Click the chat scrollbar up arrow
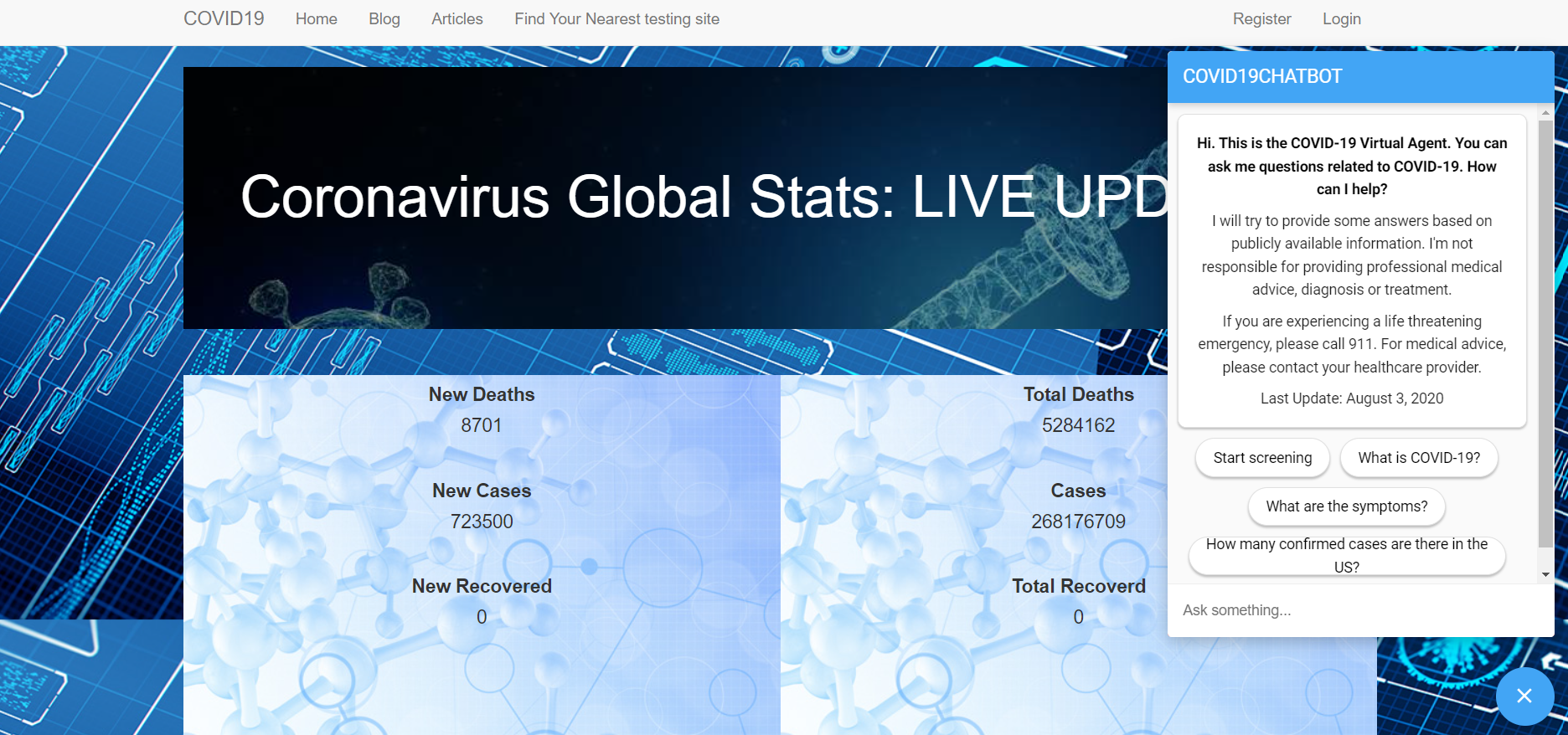Screen dimensions: 1568x735 (1545, 112)
